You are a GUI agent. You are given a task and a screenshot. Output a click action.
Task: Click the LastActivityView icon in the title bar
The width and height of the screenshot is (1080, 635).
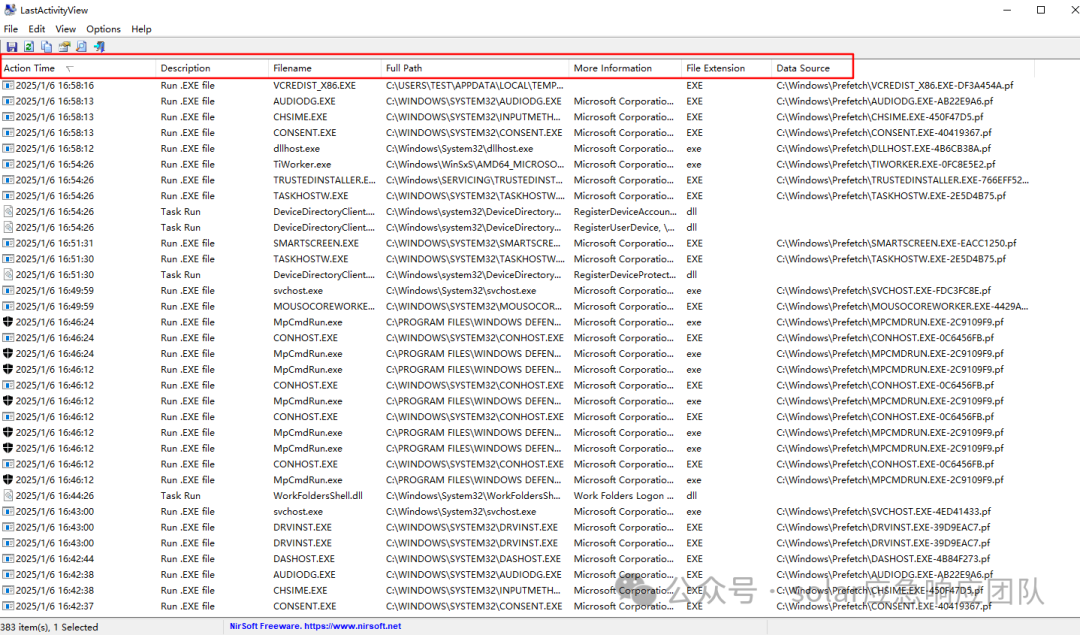point(9,9)
